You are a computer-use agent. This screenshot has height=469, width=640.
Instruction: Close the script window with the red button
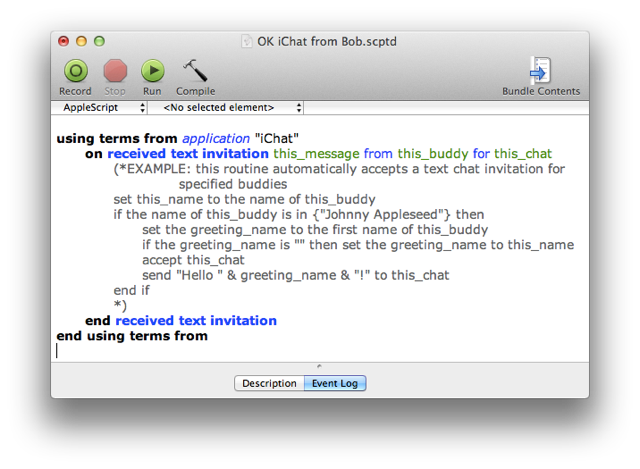point(64,41)
